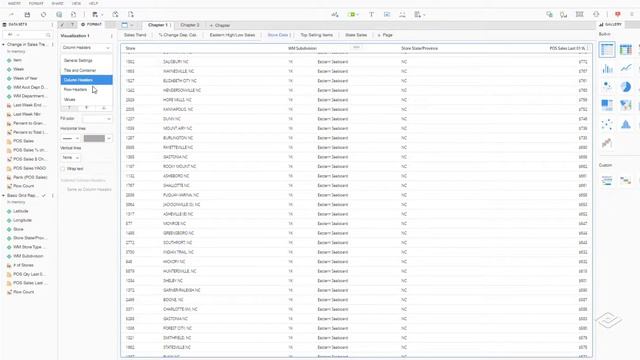This screenshot has height=360, width=640.
Task: Open the Top Selling Items page
Action: 317,35
